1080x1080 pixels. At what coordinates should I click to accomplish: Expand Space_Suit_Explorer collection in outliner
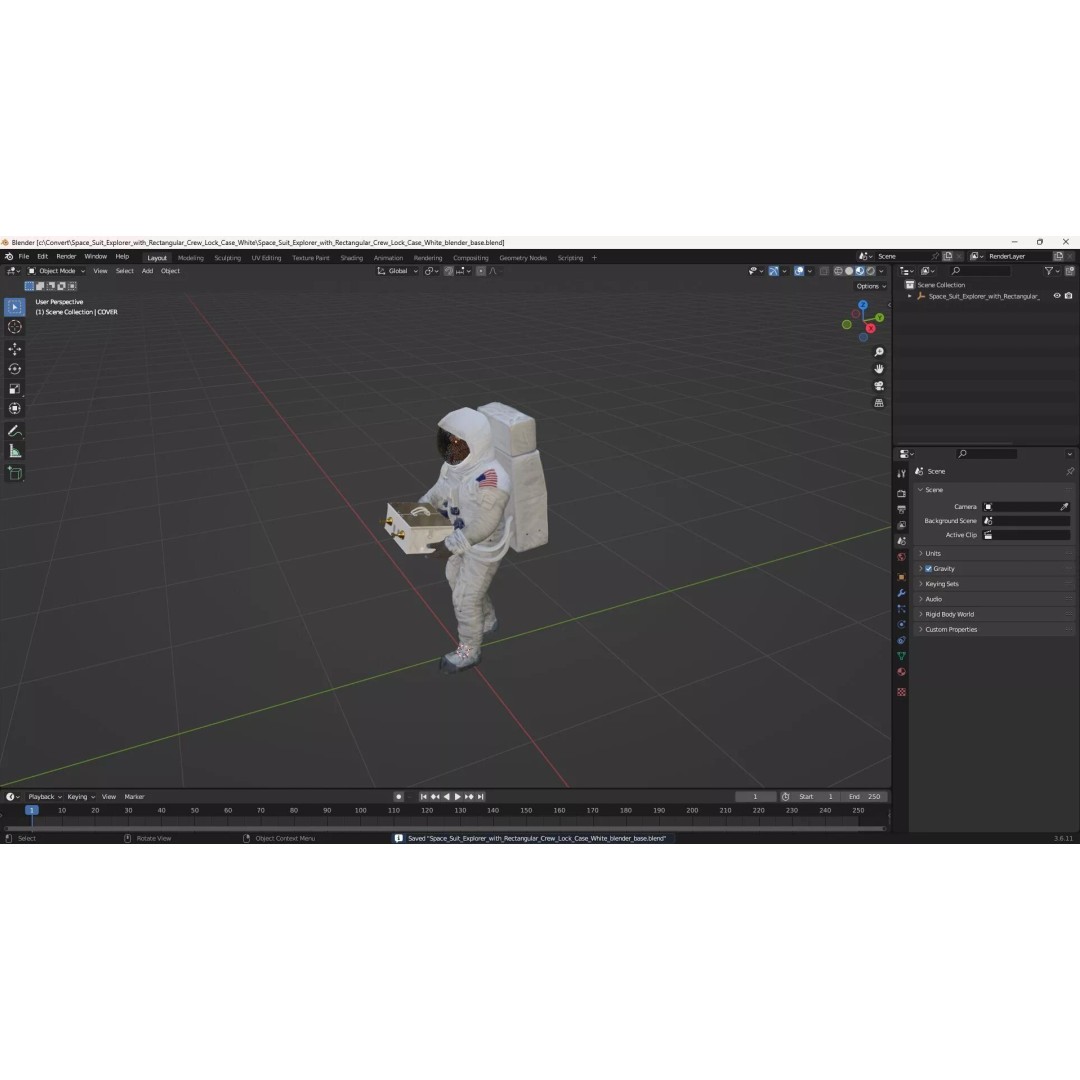click(x=910, y=297)
